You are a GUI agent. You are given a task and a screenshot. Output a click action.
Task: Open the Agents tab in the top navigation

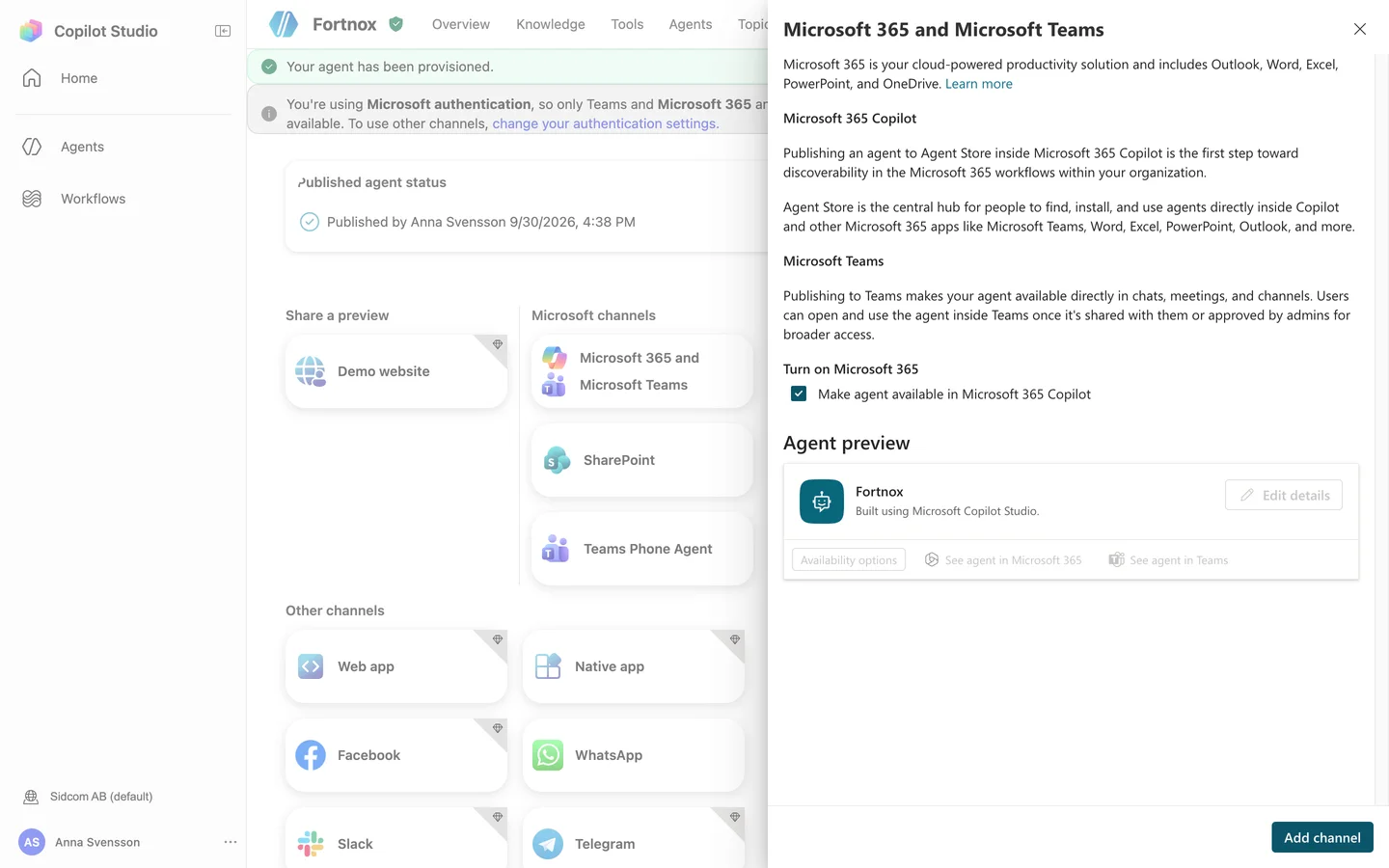[x=691, y=24]
